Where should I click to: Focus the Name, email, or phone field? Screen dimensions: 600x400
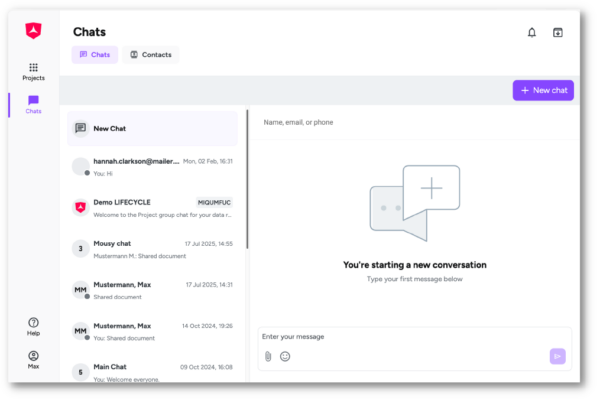coord(410,122)
